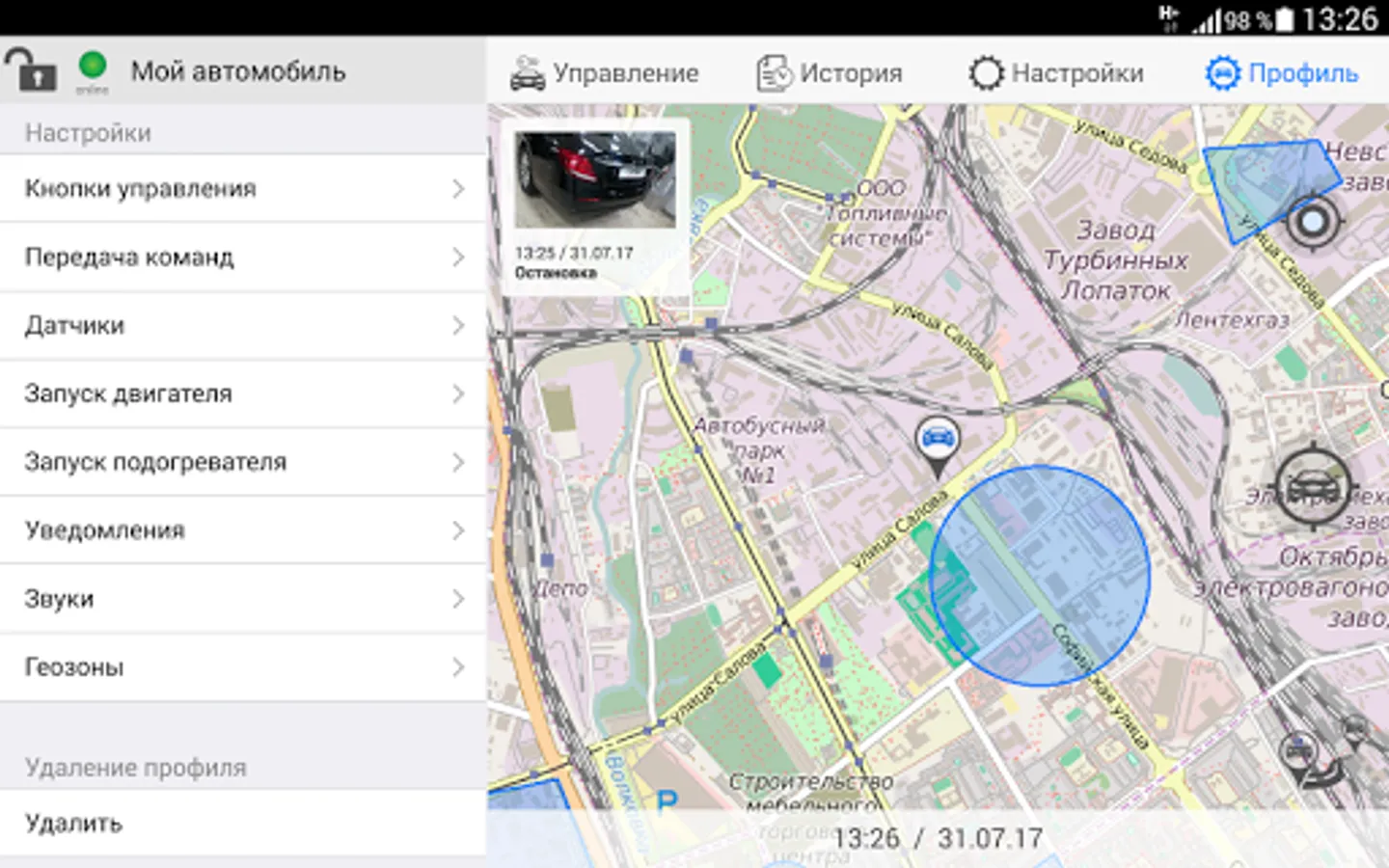Click the gear icon beside Настройки
Viewport: 1389px width, 868px height.
coord(986,73)
